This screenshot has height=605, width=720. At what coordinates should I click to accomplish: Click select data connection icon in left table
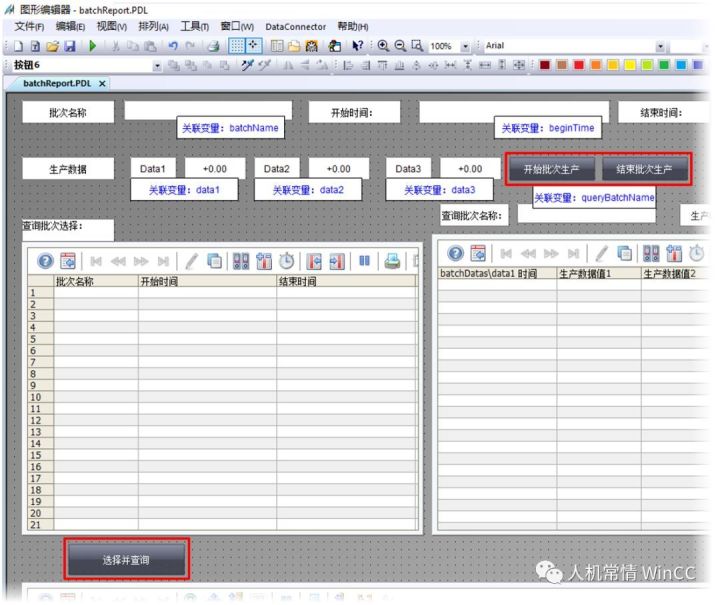(x=241, y=261)
